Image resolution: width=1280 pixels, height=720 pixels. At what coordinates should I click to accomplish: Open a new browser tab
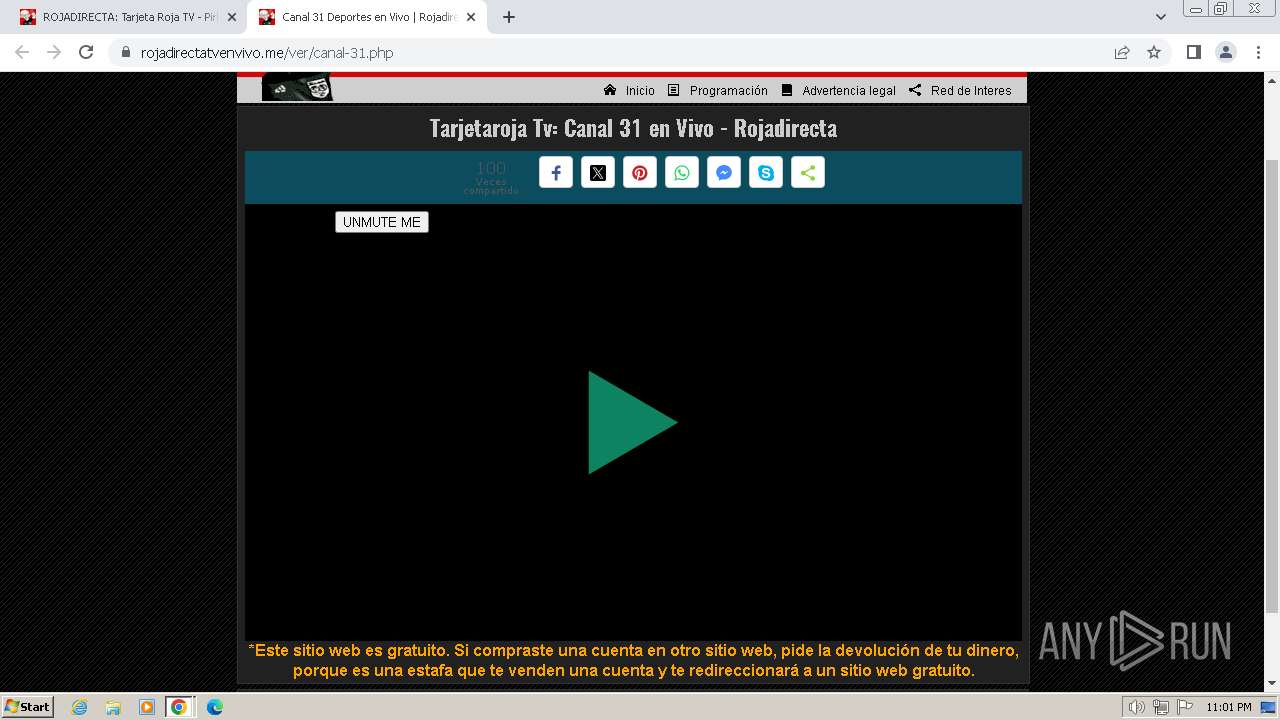[509, 17]
